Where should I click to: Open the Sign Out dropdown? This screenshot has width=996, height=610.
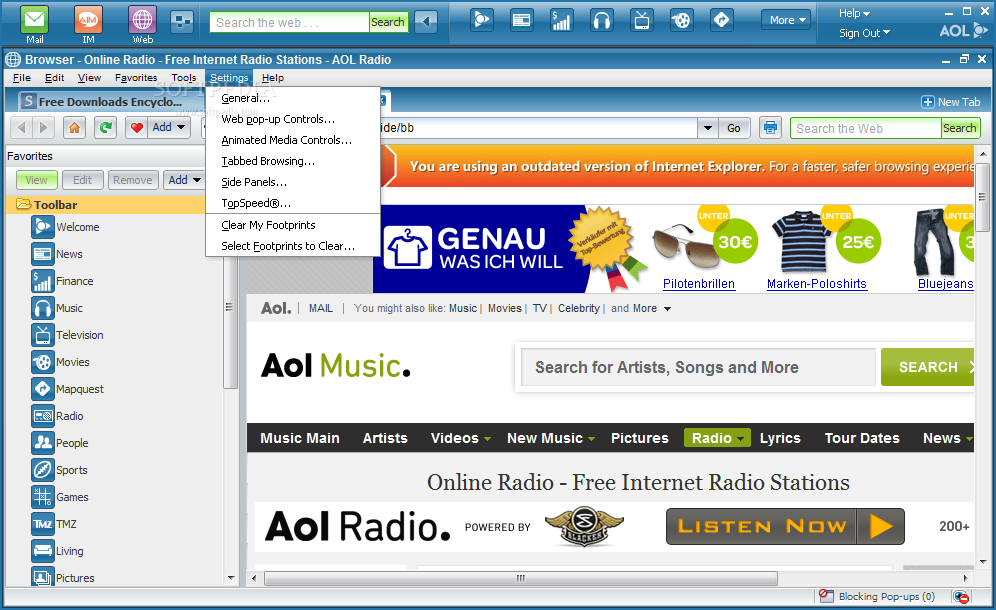864,33
